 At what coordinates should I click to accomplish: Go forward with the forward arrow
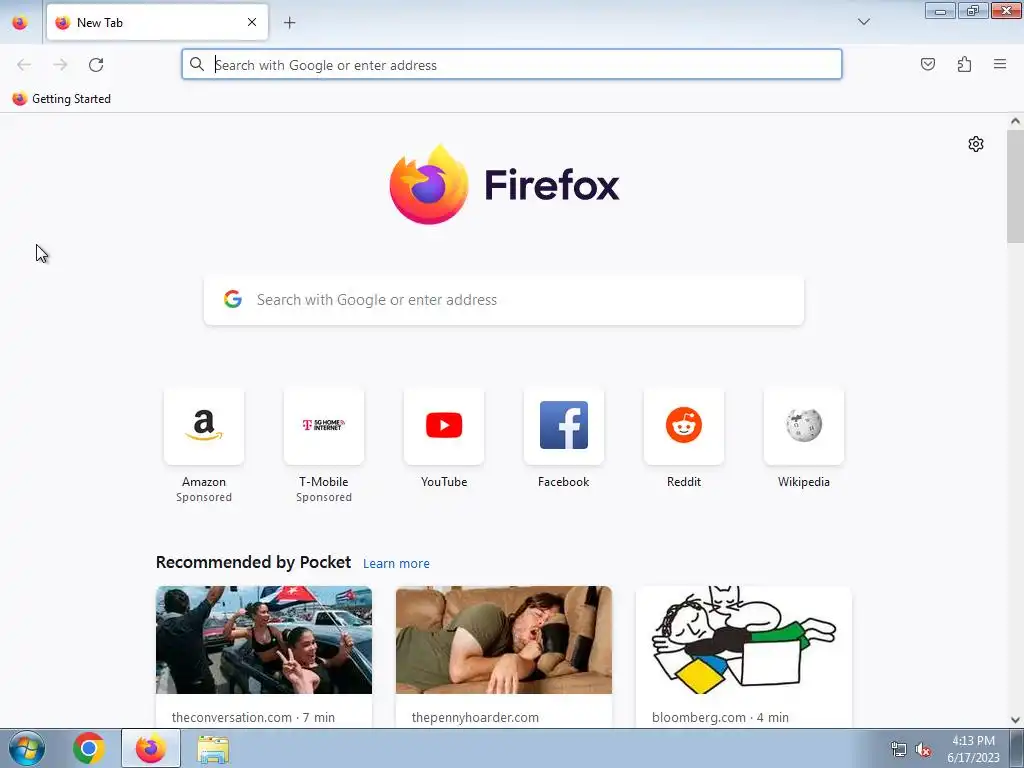(60, 65)
